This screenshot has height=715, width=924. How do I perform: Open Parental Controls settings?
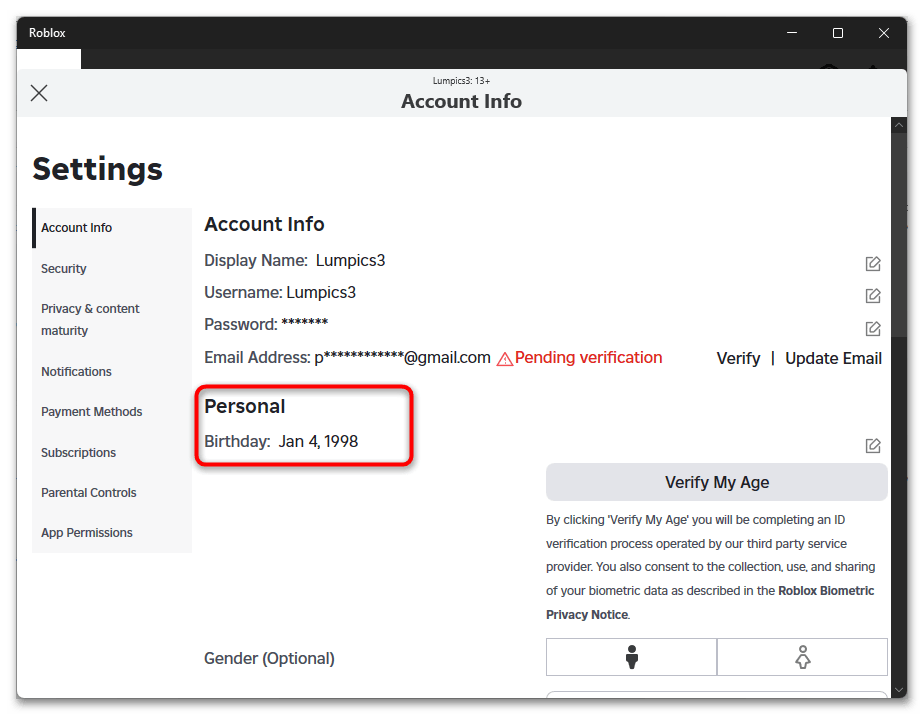(112, 493)
